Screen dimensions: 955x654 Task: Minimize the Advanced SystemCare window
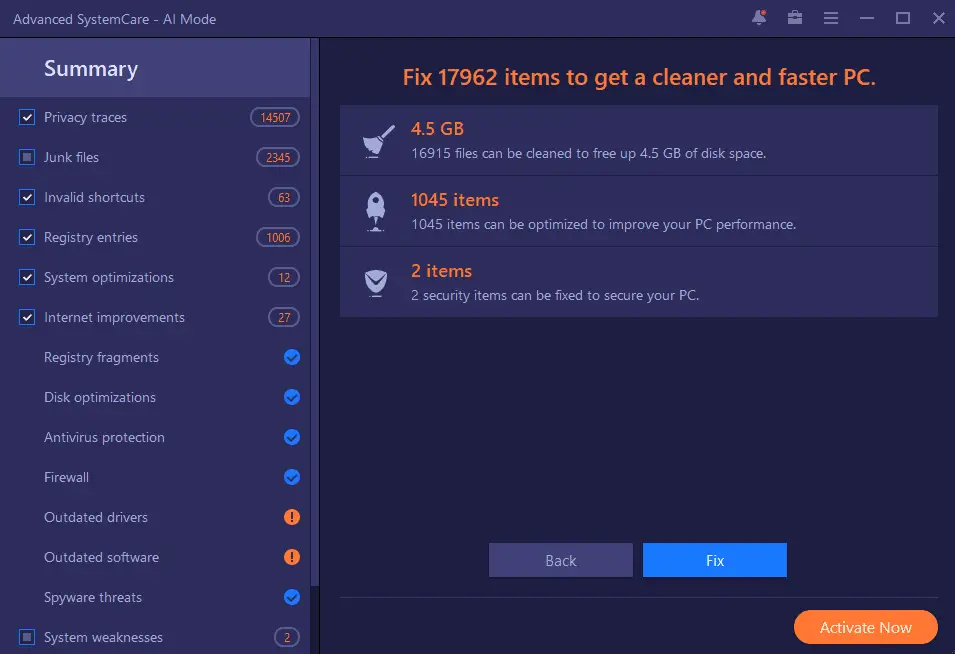coord(867,18)
